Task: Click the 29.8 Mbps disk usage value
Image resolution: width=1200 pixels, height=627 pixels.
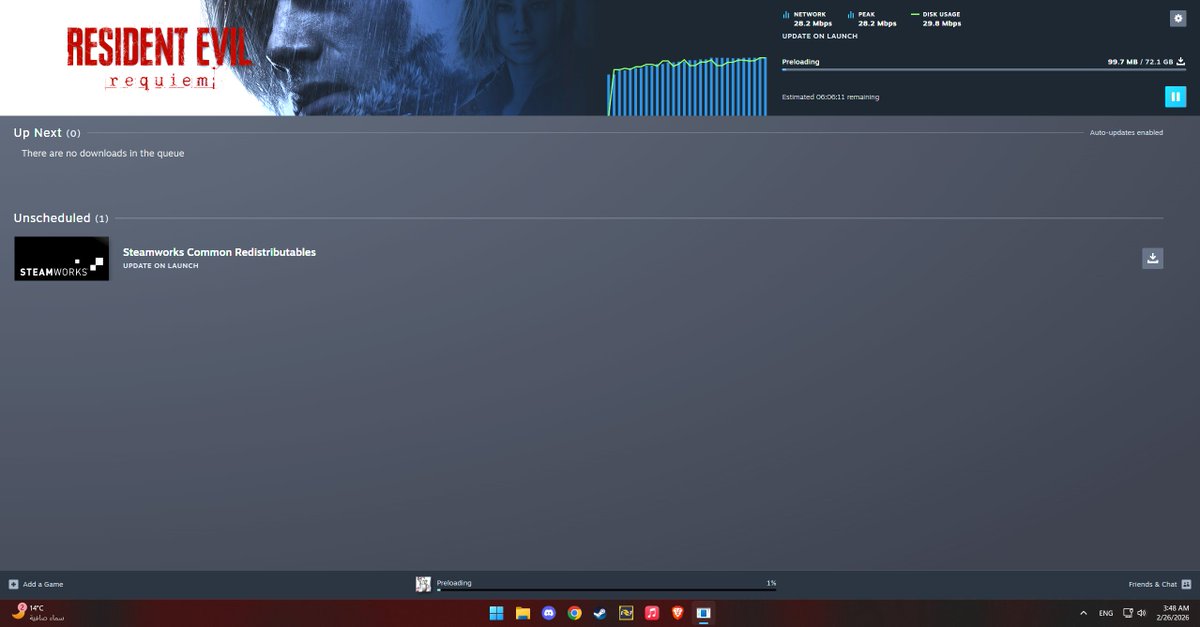Action: (x=942, y=23)
